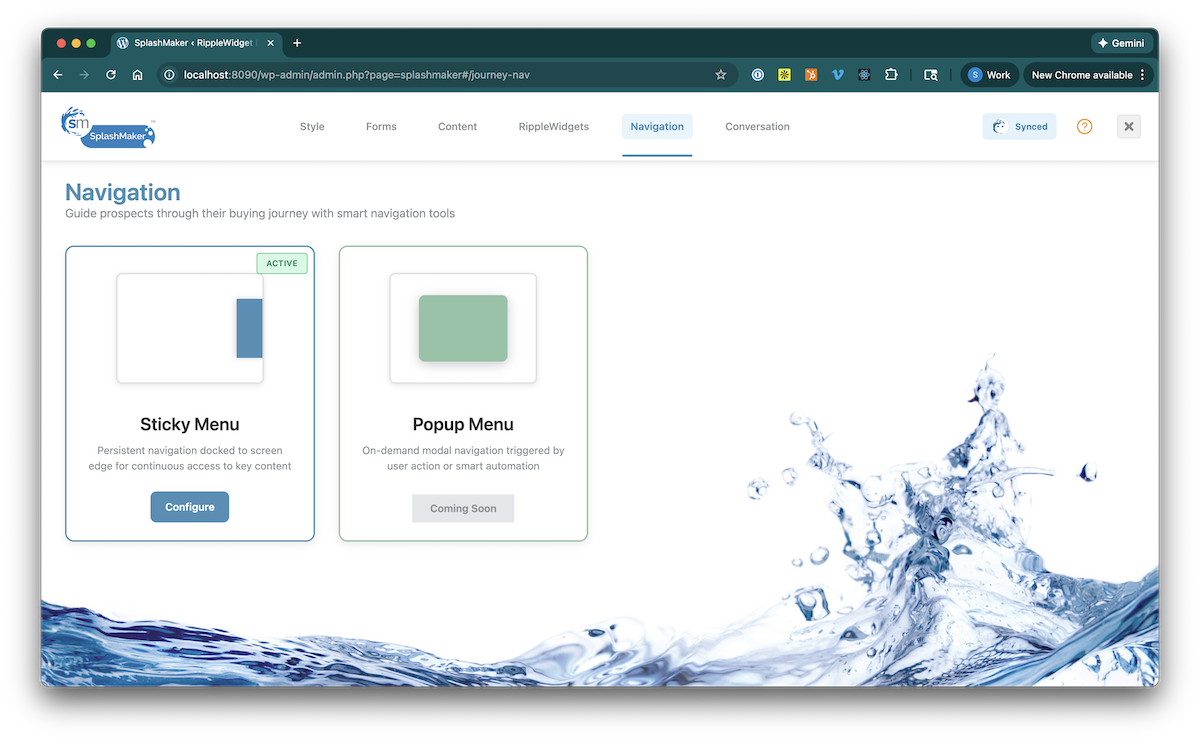The height and width of the screenshot is (741, 1200).
Task: Open the Work profile menu
Action: click(x=989, y=75)
